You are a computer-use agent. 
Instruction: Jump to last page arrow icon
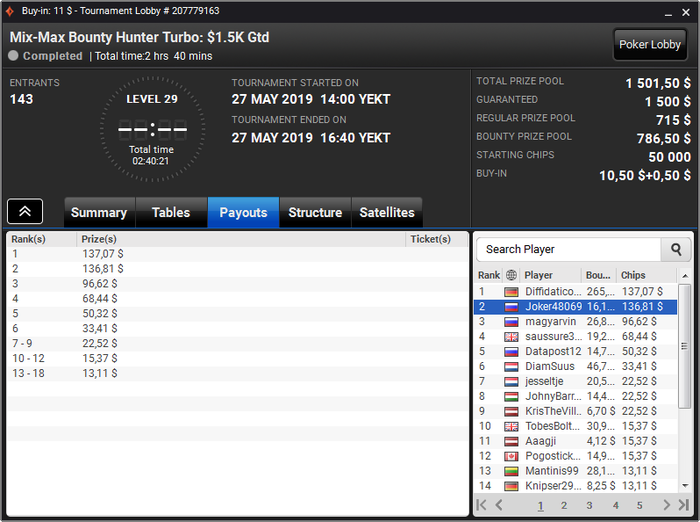coord(683,505)
